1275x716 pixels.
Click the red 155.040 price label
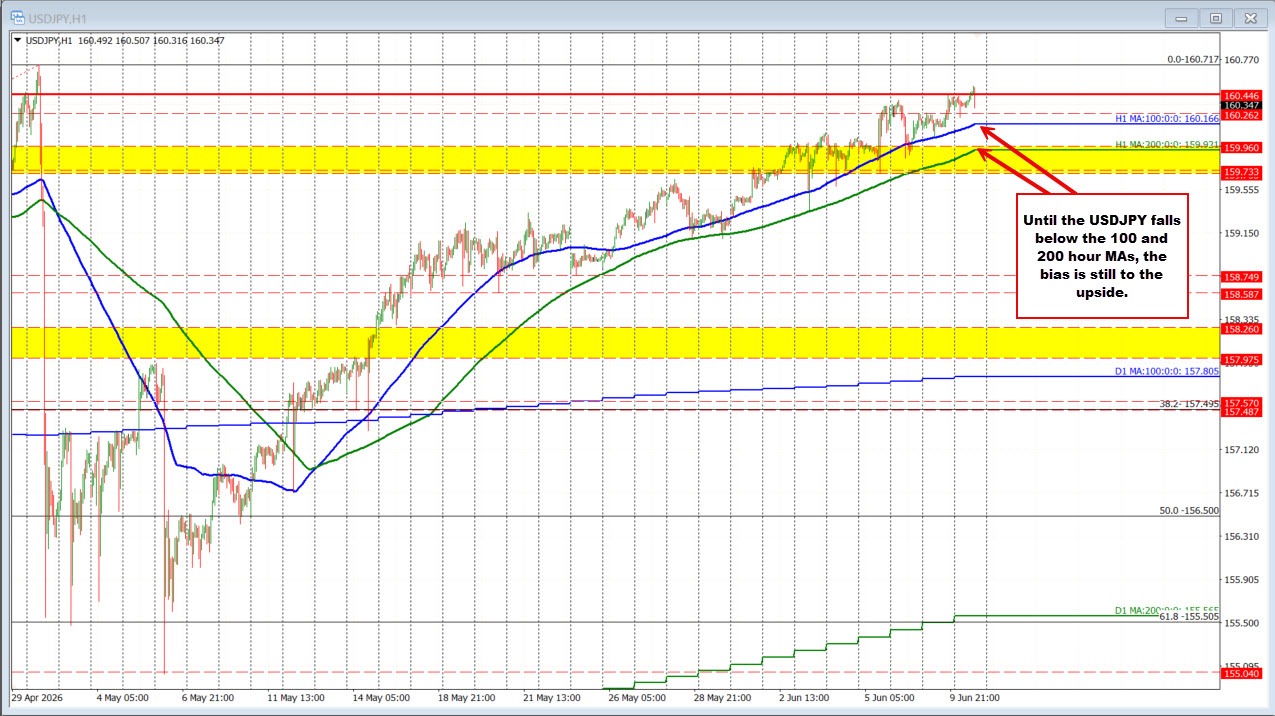(1241, 674)
